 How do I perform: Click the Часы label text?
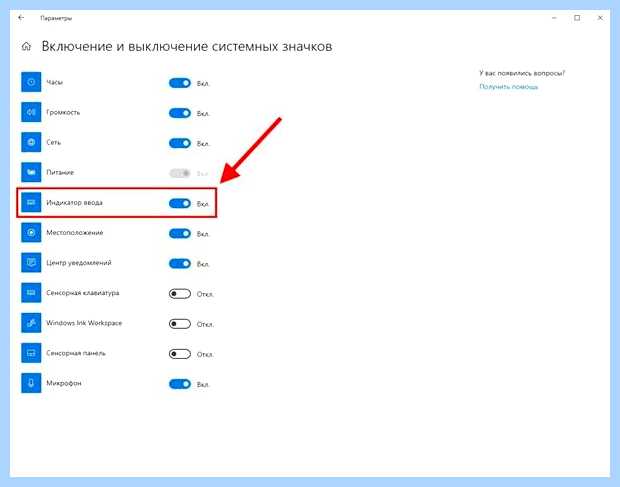pyautogui.click(x=55, y=82)
